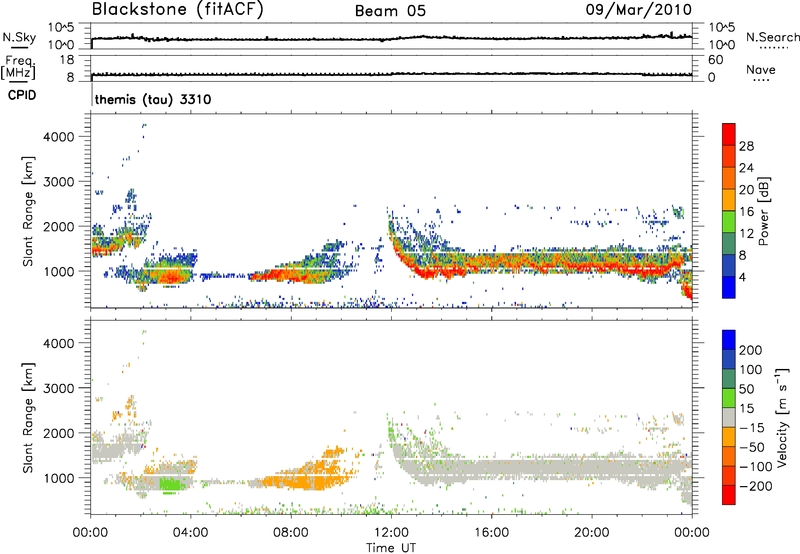Pick the gray -15 to 15 velocity swatch
The height and width of the screenshot is (554, 800).
click(x=729, y=417)
